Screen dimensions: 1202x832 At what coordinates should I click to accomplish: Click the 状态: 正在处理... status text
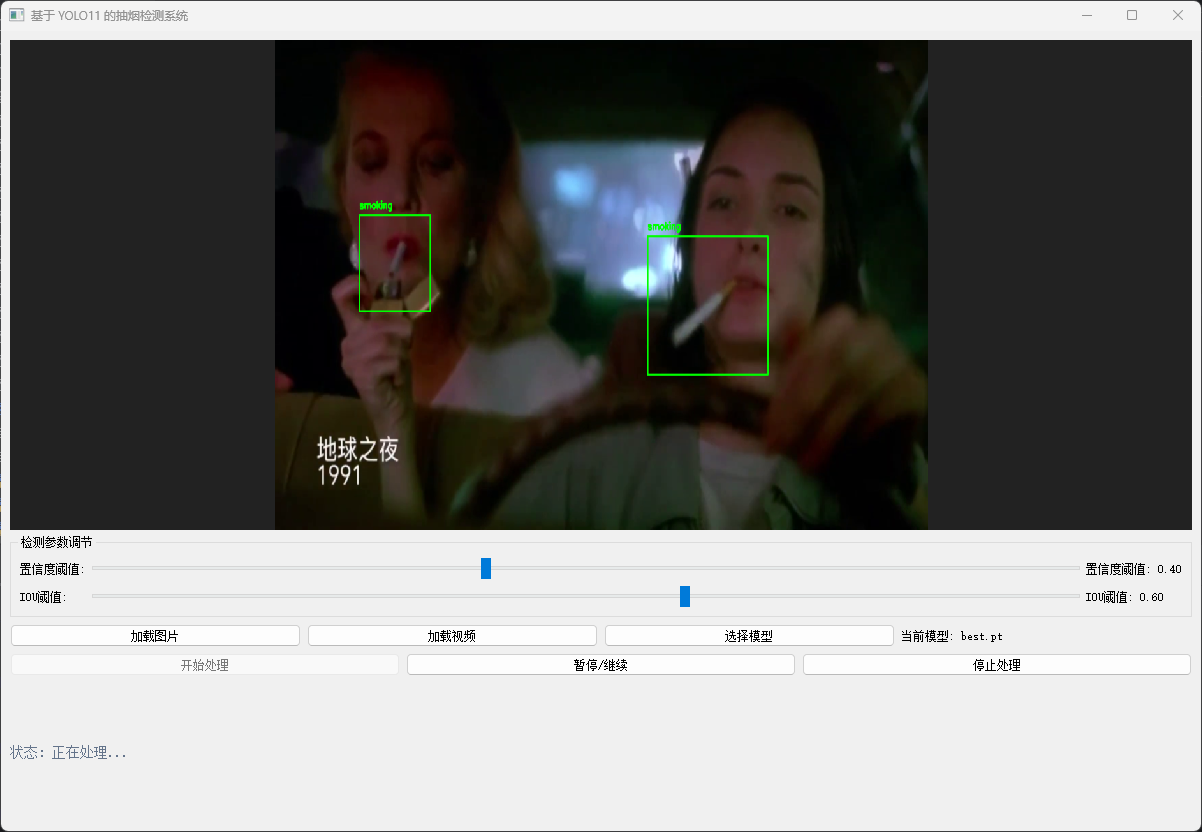click(69, 753)
